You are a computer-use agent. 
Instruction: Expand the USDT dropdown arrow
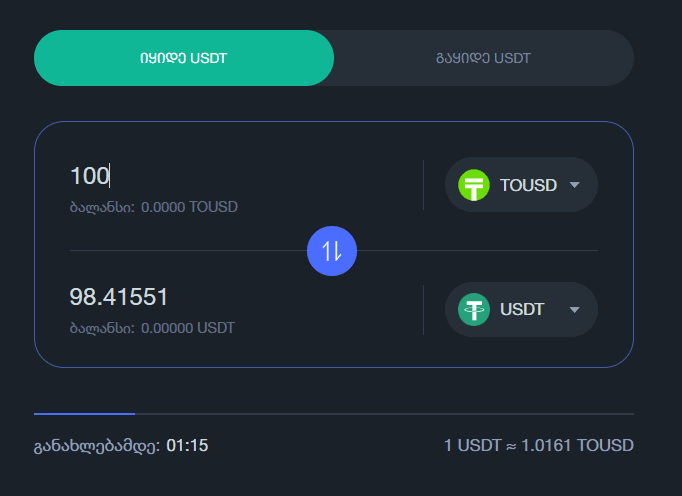(x=574, y=309)
